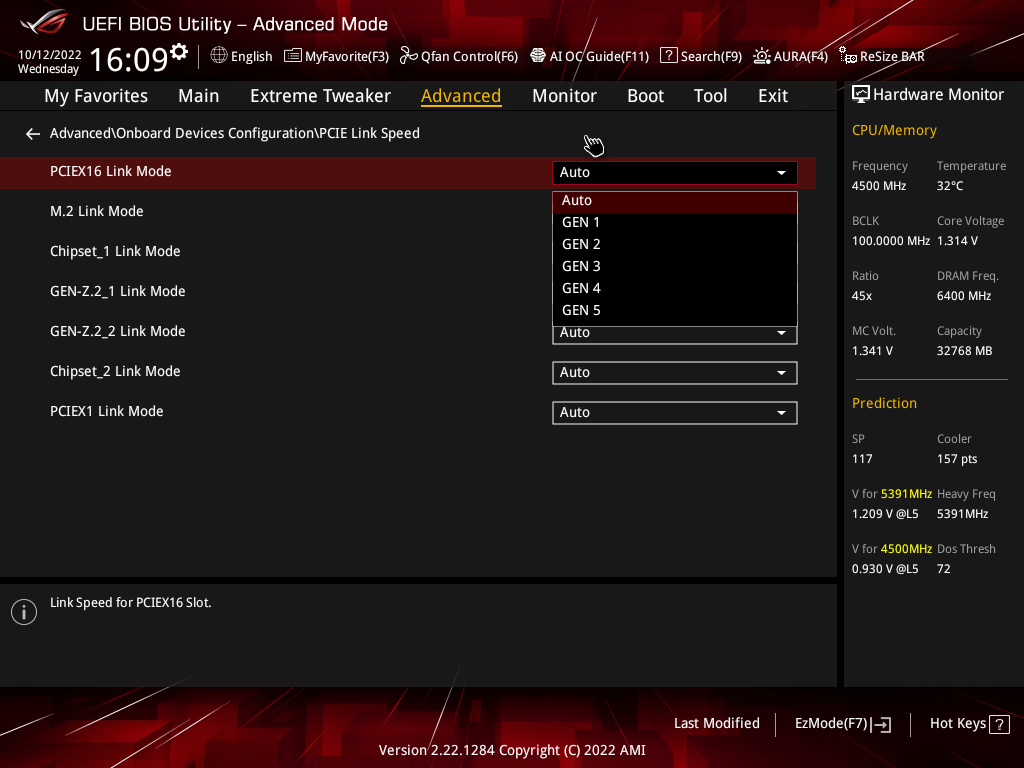Select GEN 2 option
This screenshot has height=768, width=1024.
(x=675, y=245)
